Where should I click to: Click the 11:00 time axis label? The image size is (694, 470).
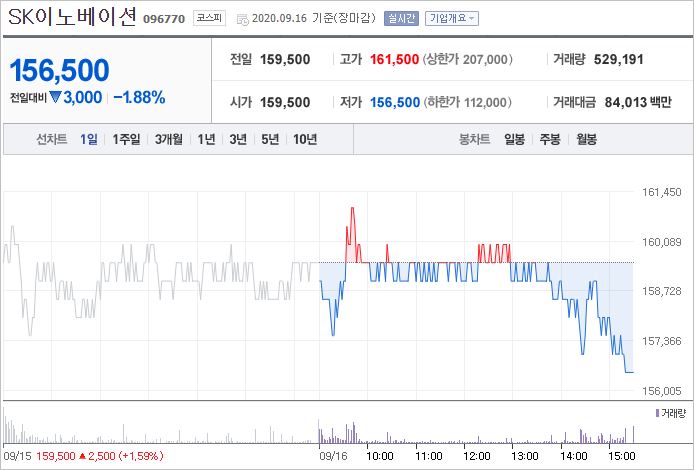coord(428,456)
